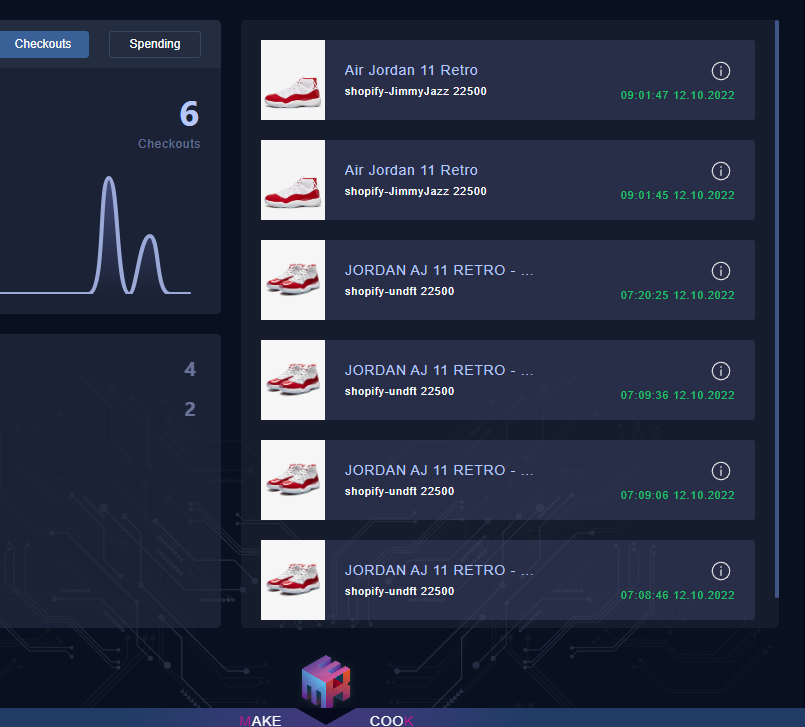Screen dimensions: 805x727
Task: Click shopify-JimmyJazz 22500 on 09:01:47 row
Action: pyautogui.click(x=415, y=91)
